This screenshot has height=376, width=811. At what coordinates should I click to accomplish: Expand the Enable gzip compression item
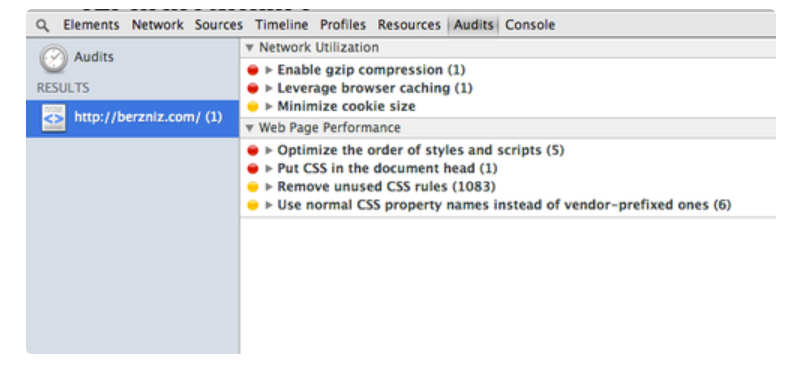(268, 70)
